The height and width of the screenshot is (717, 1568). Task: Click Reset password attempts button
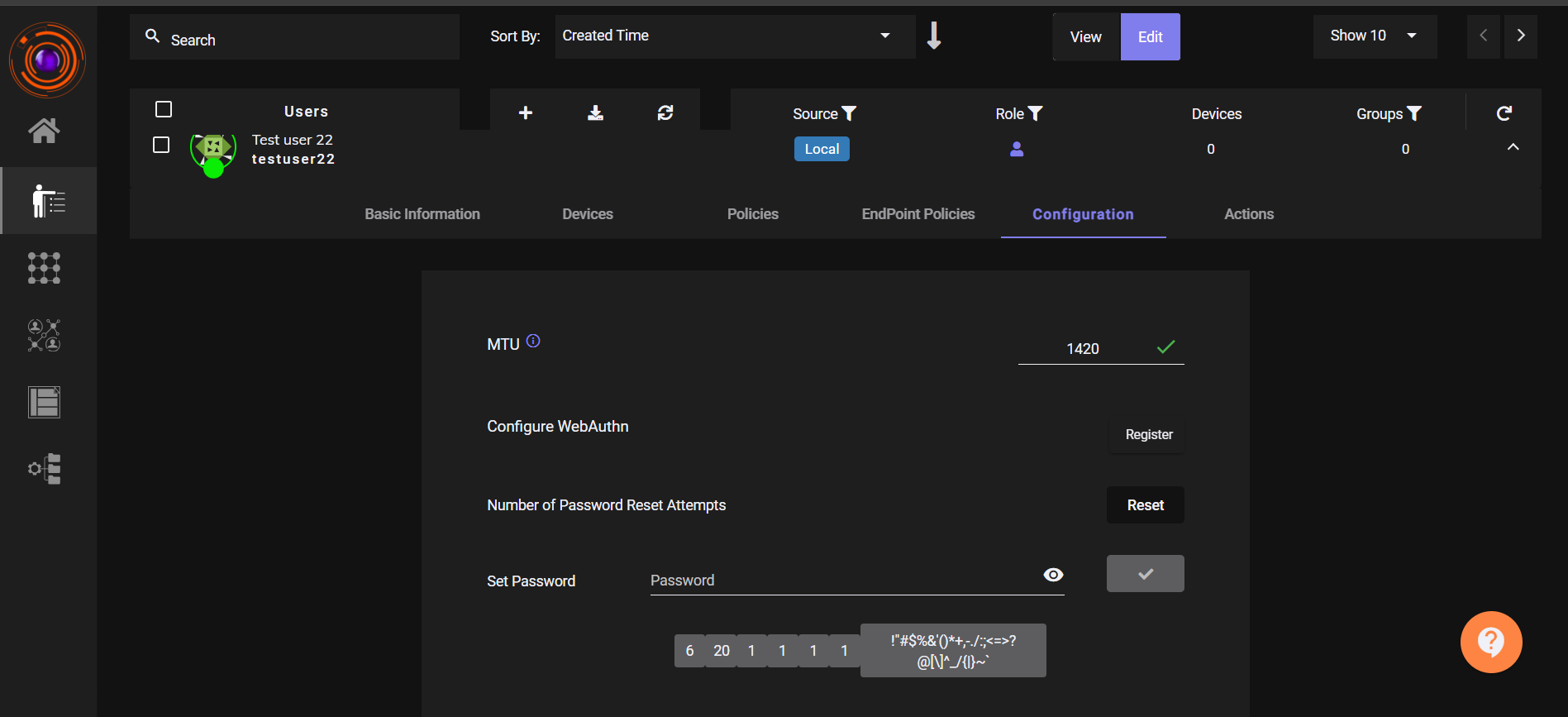tap(1146, 505)
